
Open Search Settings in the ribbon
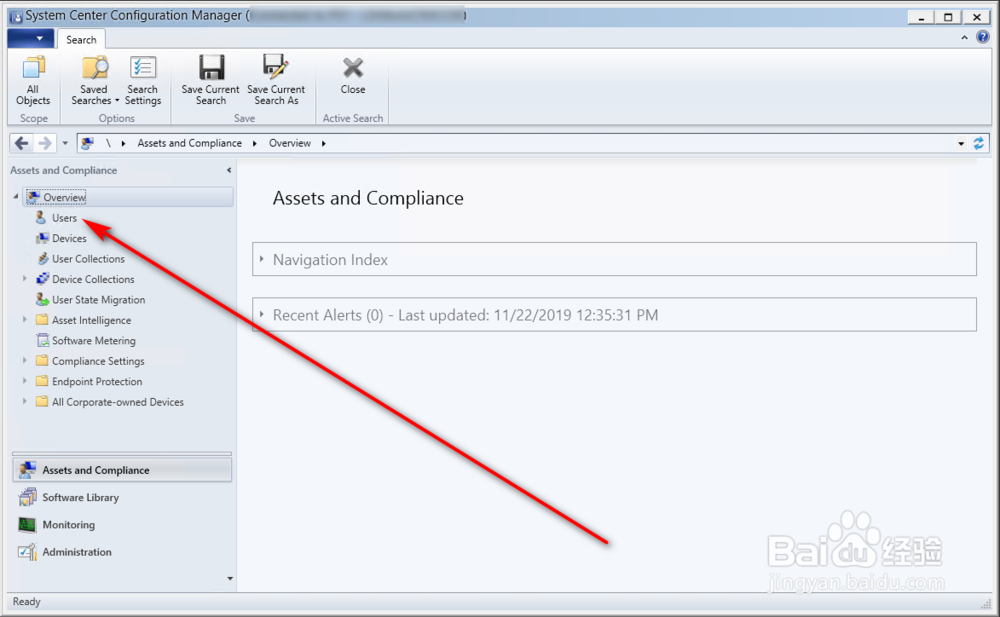[143, 80]
